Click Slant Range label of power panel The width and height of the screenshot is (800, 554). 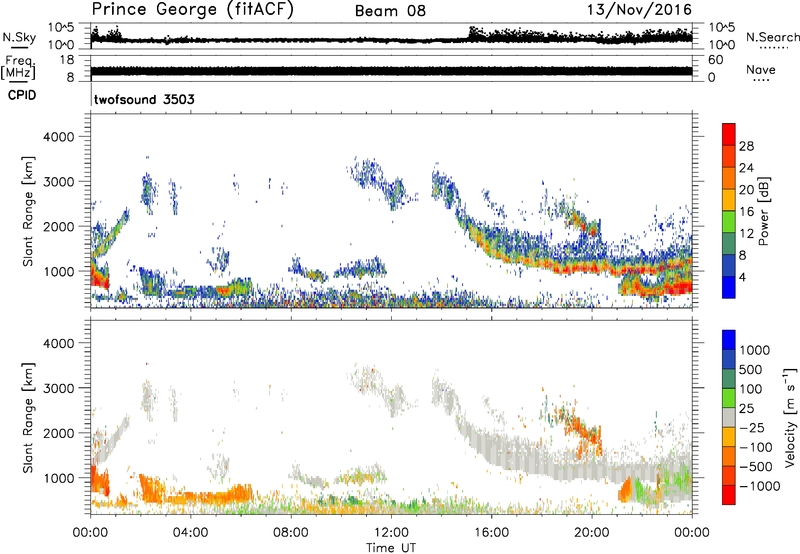point(28,211)
